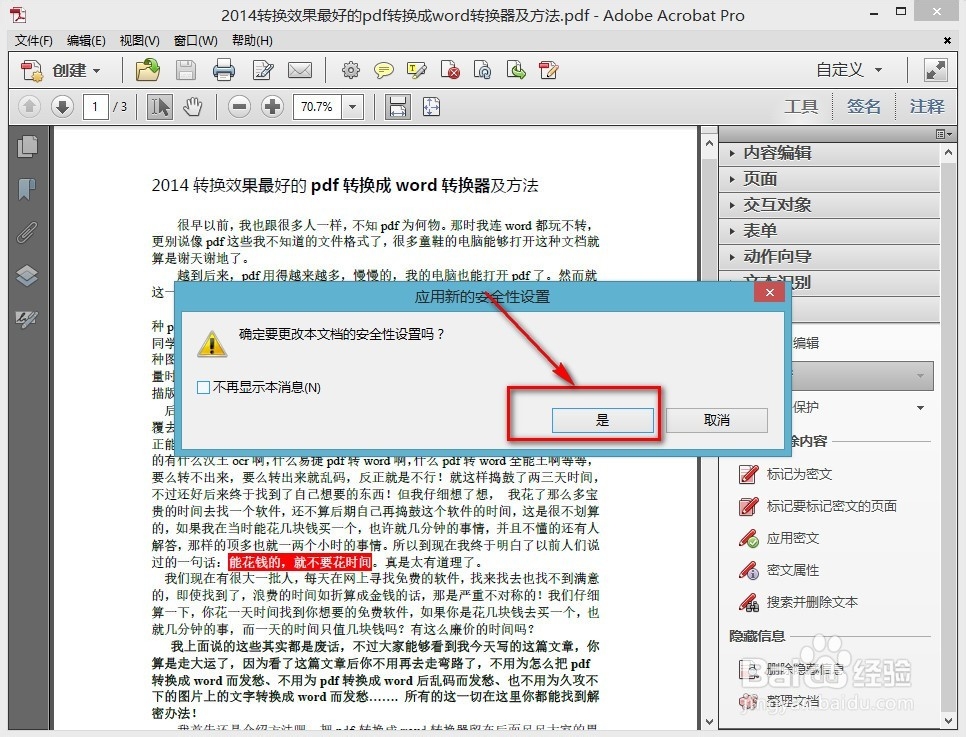Click the Create PDF icon
This screenshot has height=737, width=966.
coord(31,70)
